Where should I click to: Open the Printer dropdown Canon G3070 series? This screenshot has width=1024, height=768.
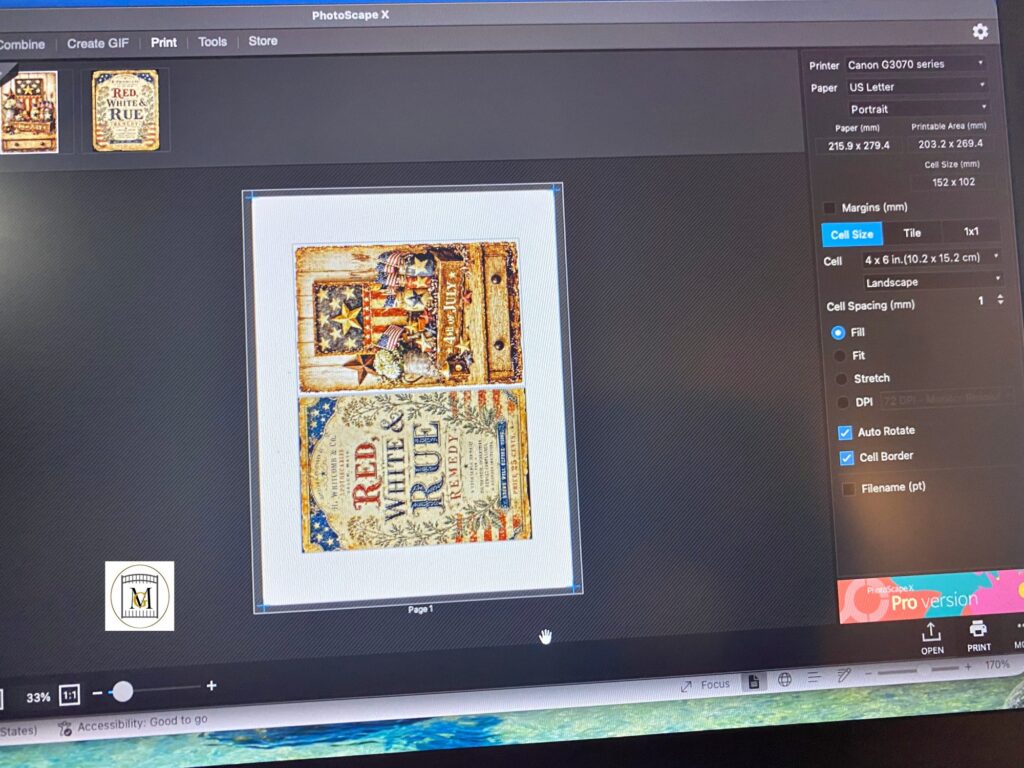click(915, 64)
